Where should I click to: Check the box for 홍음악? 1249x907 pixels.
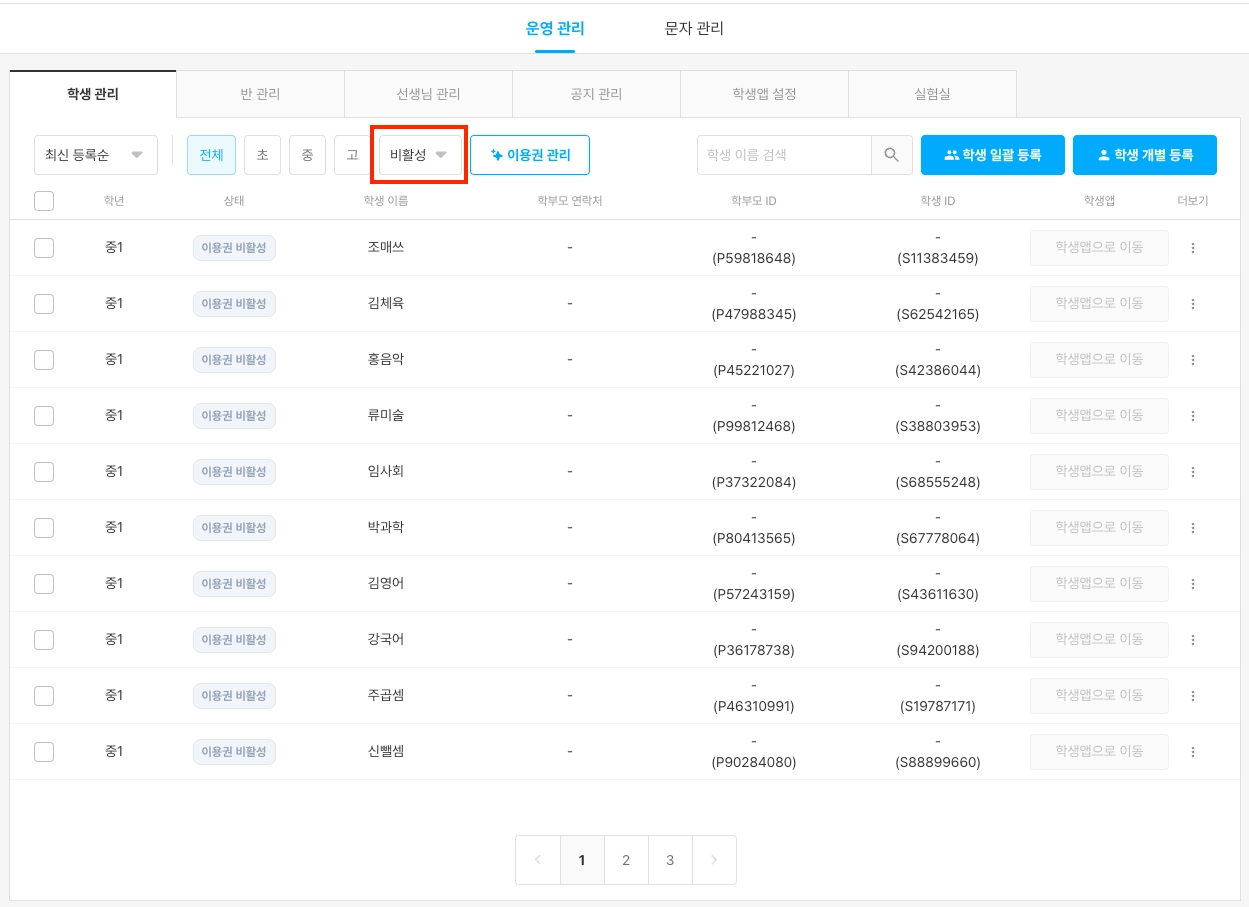coord(44,360)
